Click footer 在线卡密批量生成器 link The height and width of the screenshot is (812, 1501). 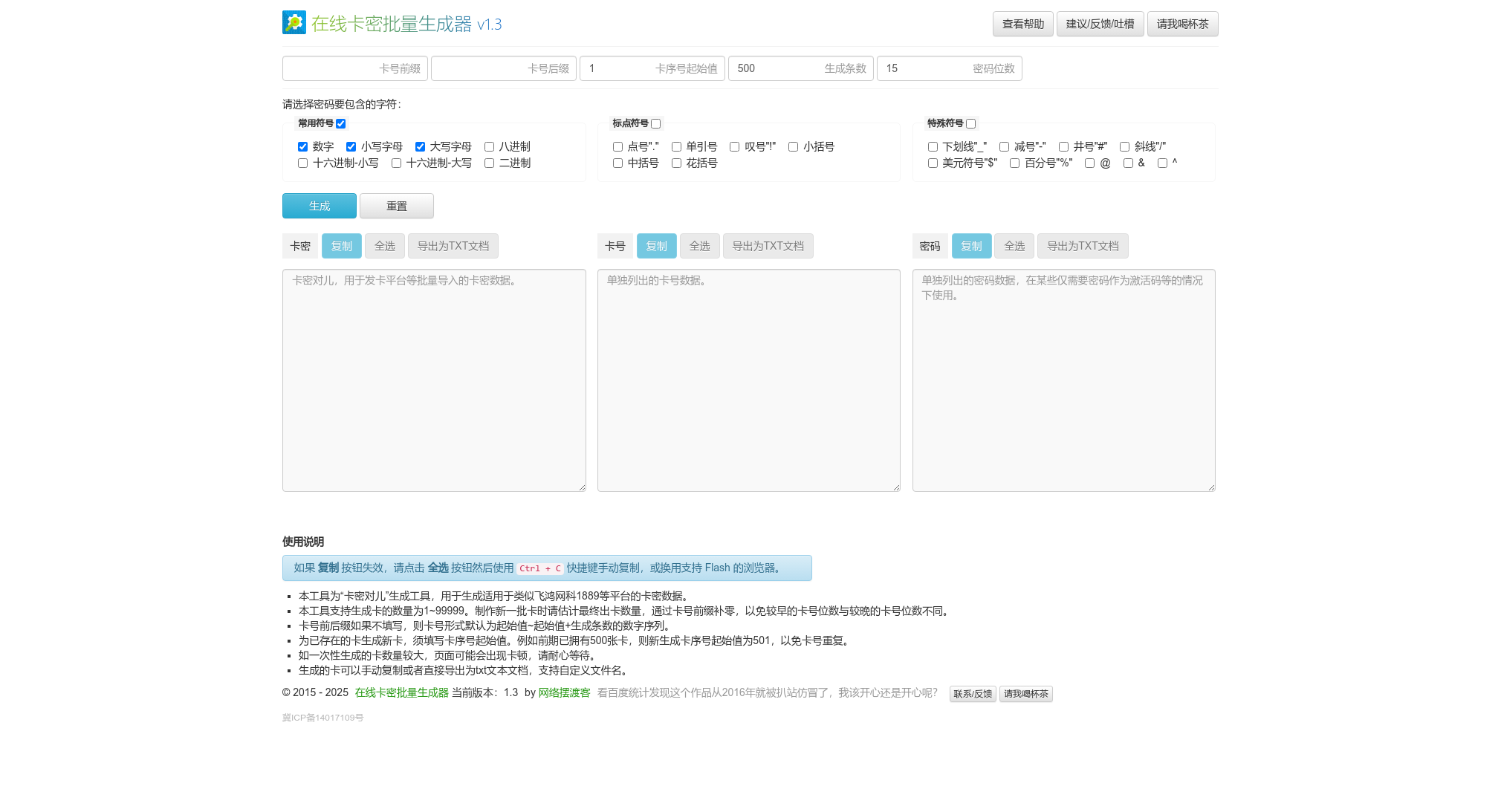click(x=401, y=692)
